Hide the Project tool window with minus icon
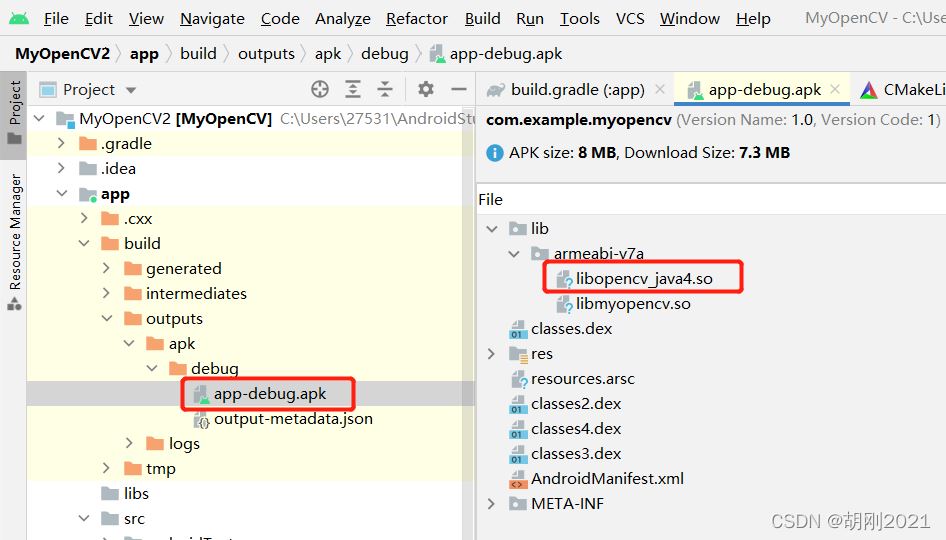The height and width of the screenshot is (540, 946). coord(459,89)
